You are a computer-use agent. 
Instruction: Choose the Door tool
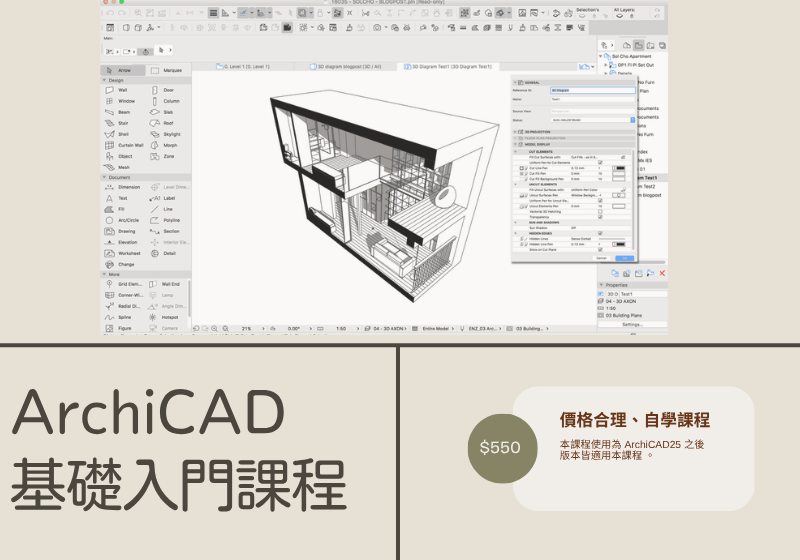coord(163,90)
